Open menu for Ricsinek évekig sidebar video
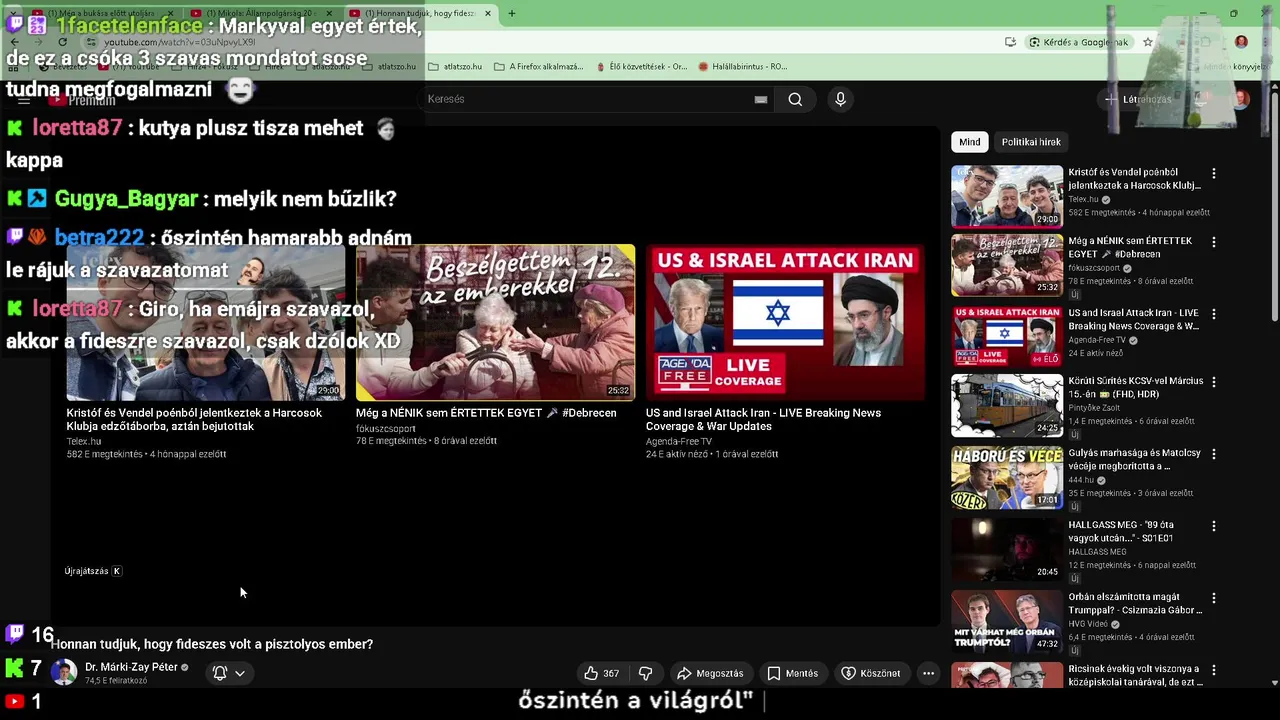This screenshot has width=1280, height=720. tap(1213, 670)
